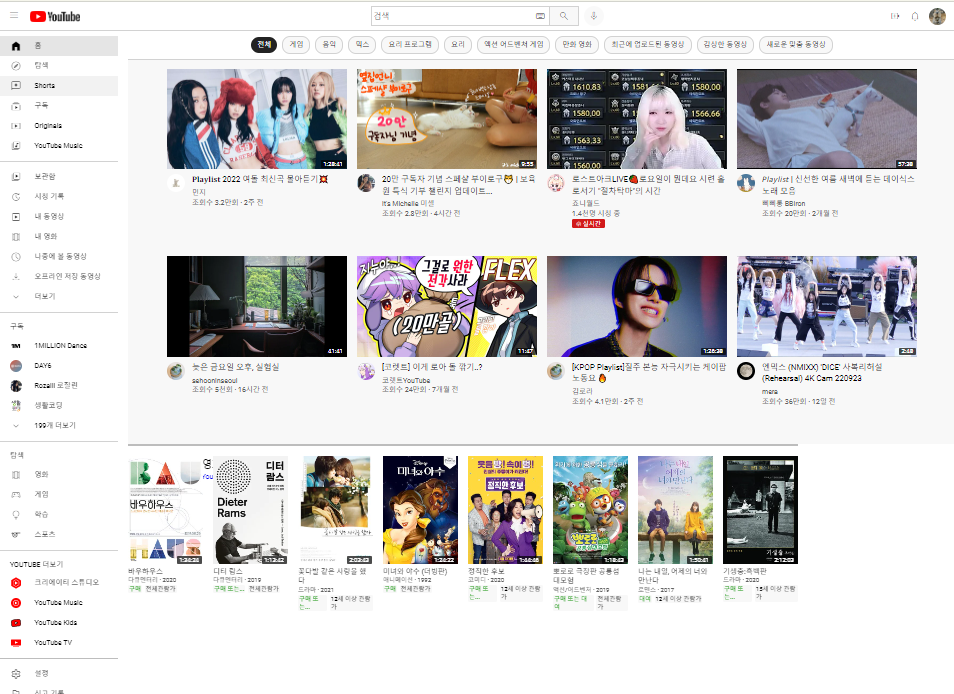Open YouTube Music below Originals in sidebar

pyautogui.click(x=59, y=146)
